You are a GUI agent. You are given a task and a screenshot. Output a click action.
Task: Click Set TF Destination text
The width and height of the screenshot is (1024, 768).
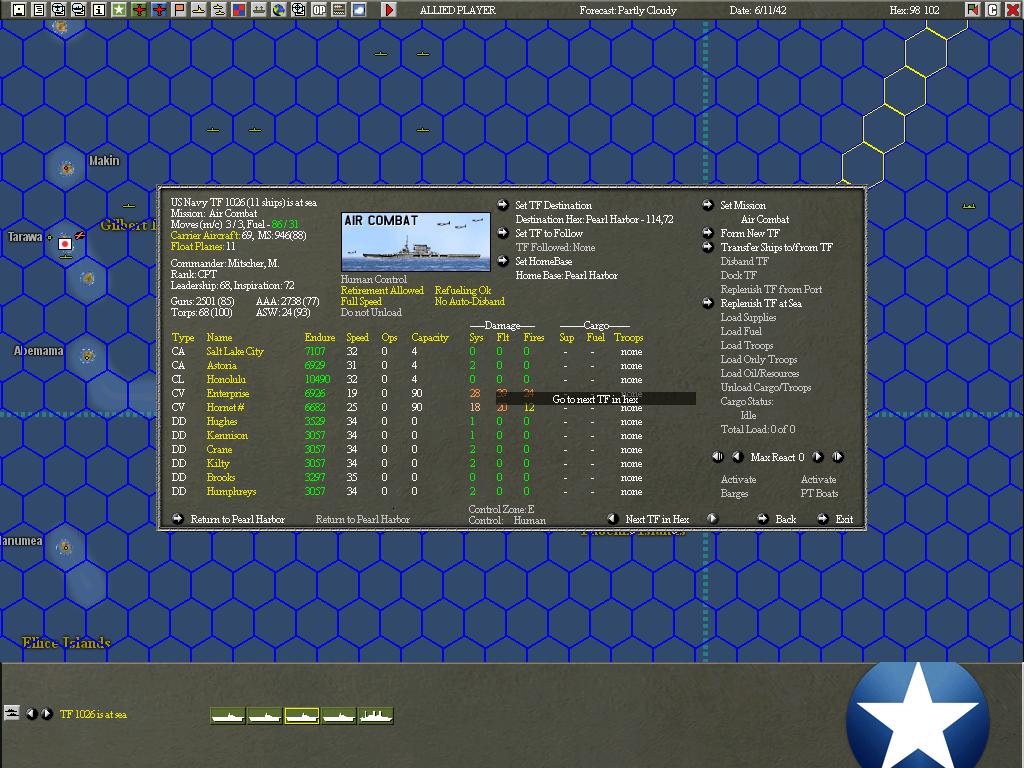tap(553, 205)
